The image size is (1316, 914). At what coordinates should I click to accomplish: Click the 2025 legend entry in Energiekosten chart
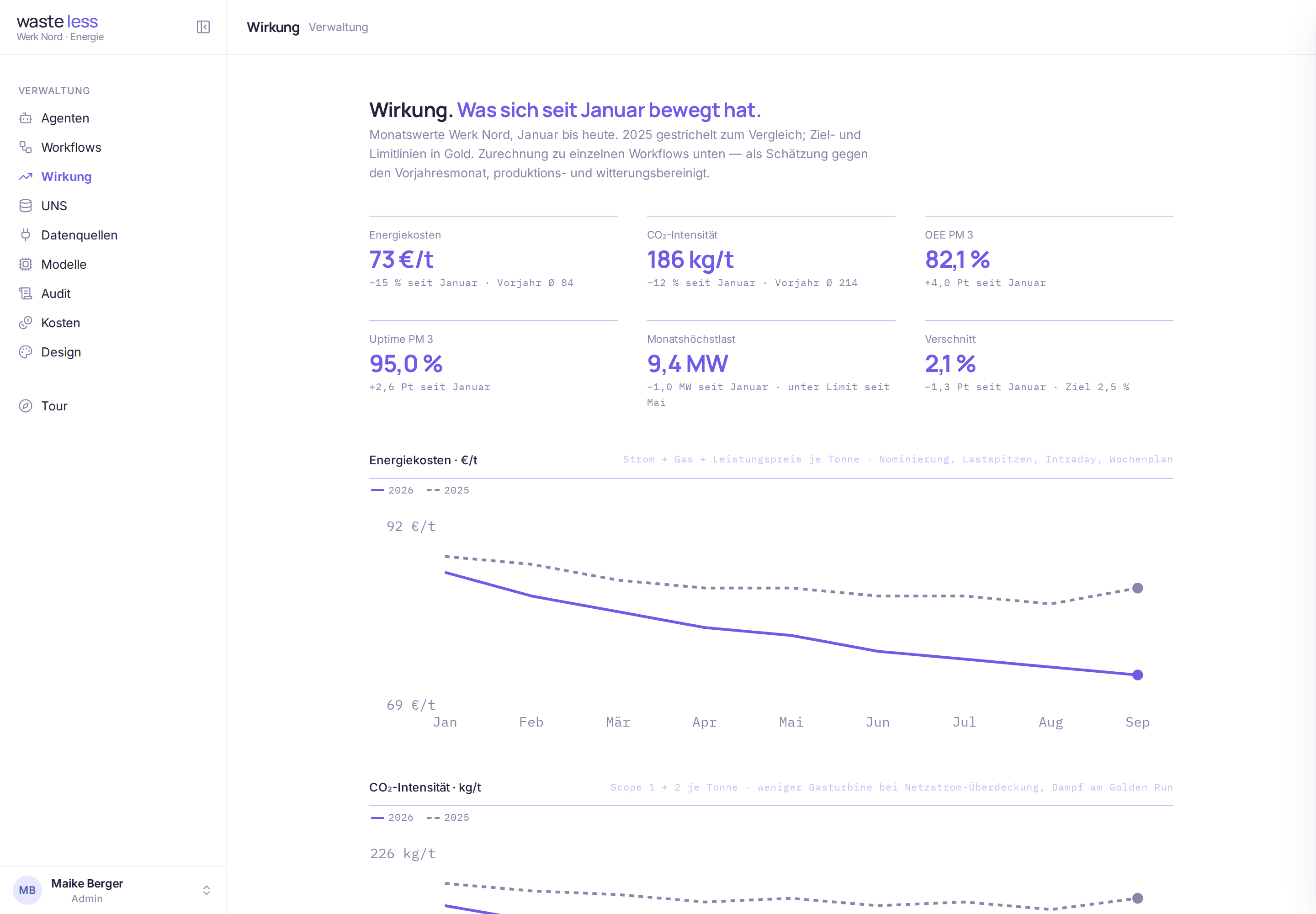coord(448,490)
